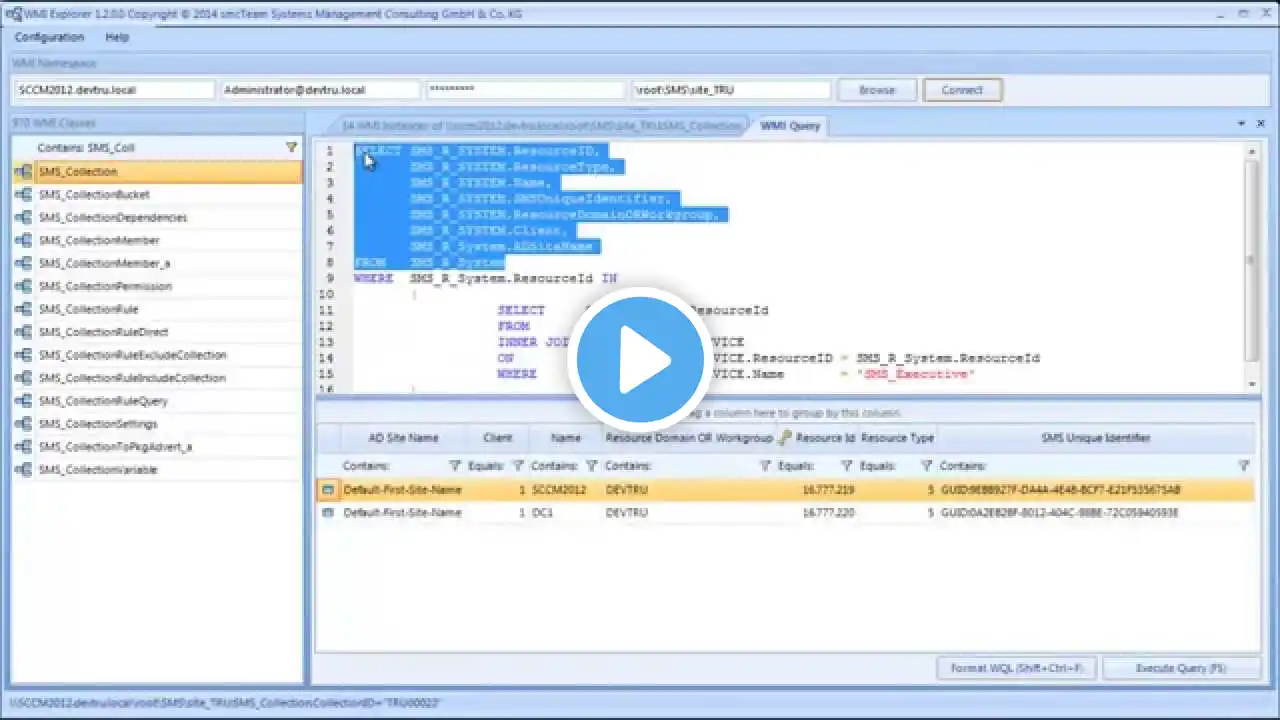This screenshot has height=720, width=1280.
Task: Click the row icon for DC1 result
Action: [327, 513]
